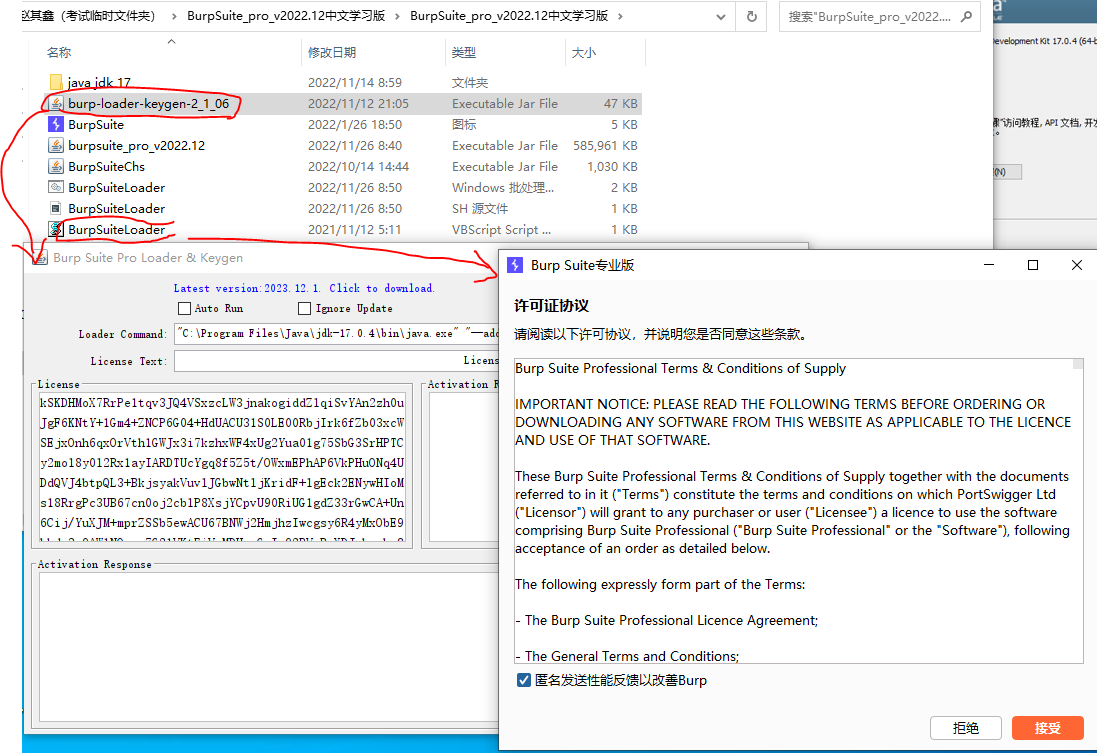Select the BurpSuiteChs file name

click(x=106, y=167)
